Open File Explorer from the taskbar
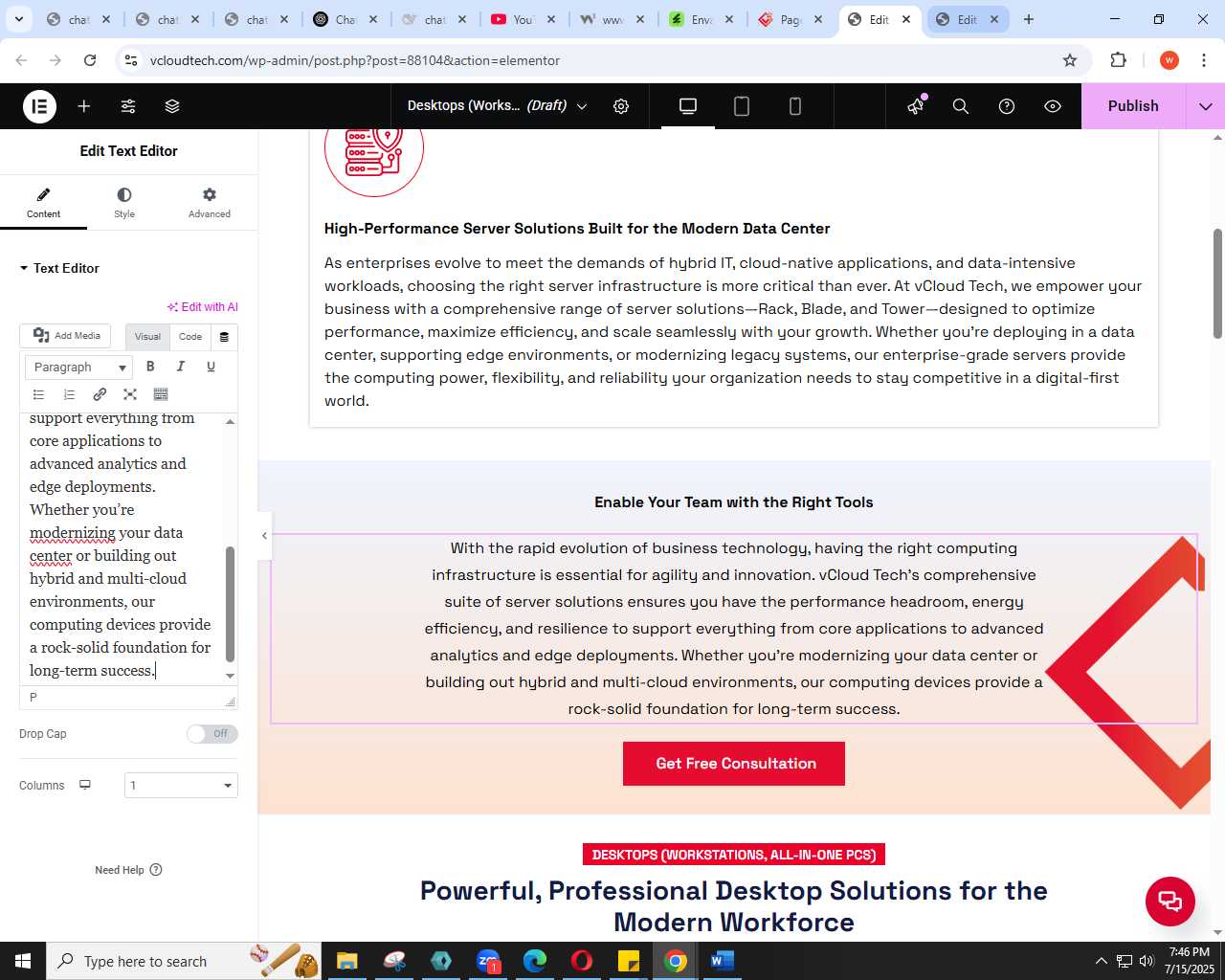Viewport: 1225px width, 980px height. tap(347, 961)
